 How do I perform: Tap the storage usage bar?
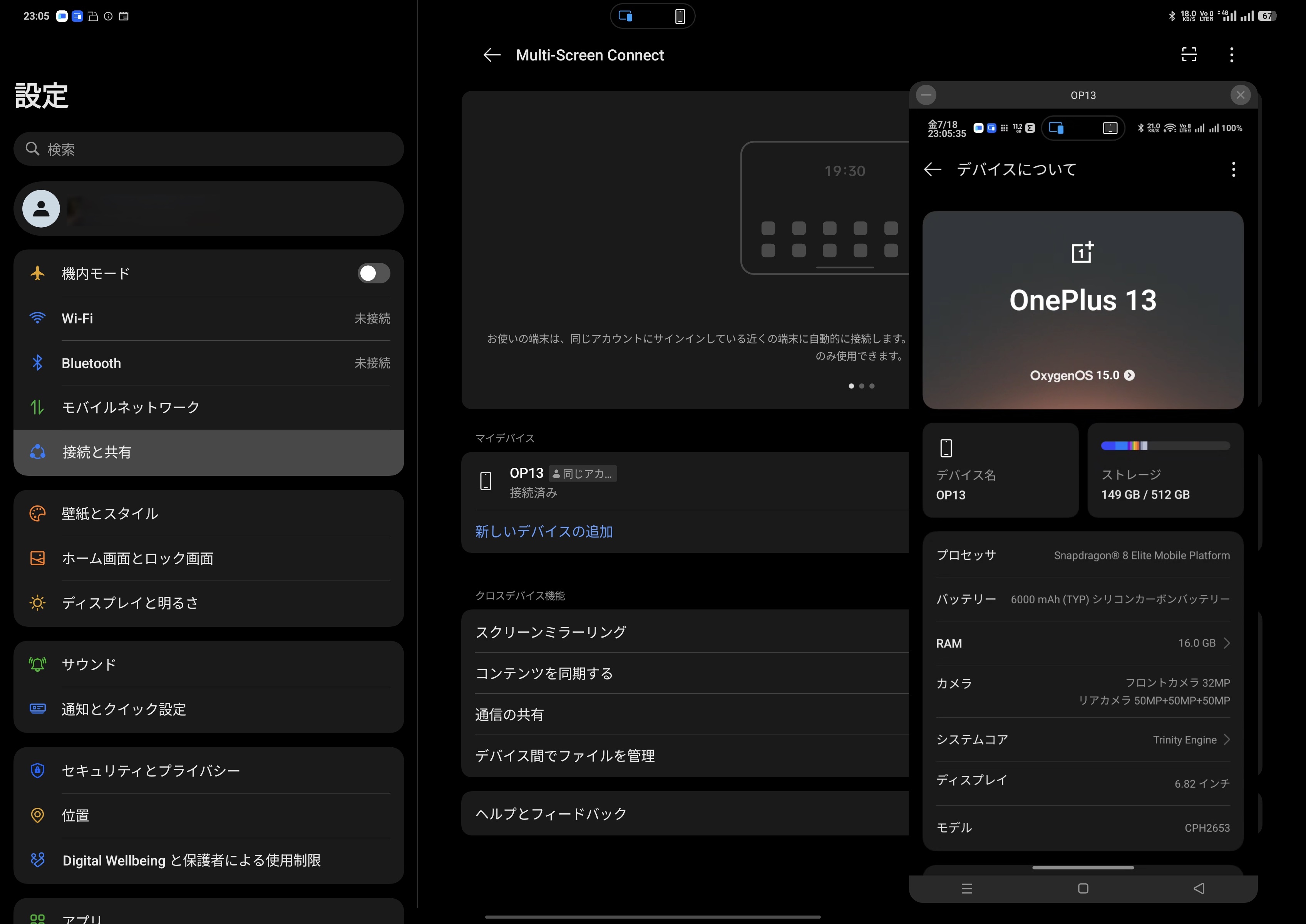[1165, 445]
